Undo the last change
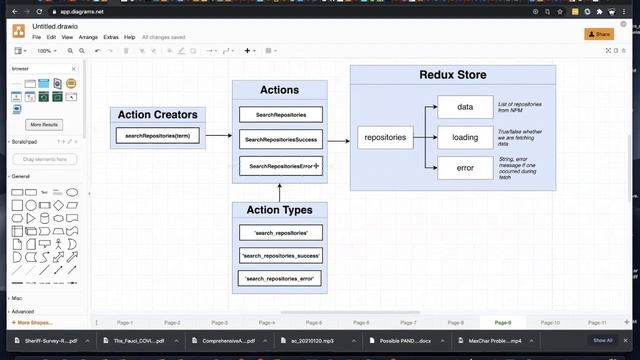Screen dimensions: 640x360 click(98, 51)
